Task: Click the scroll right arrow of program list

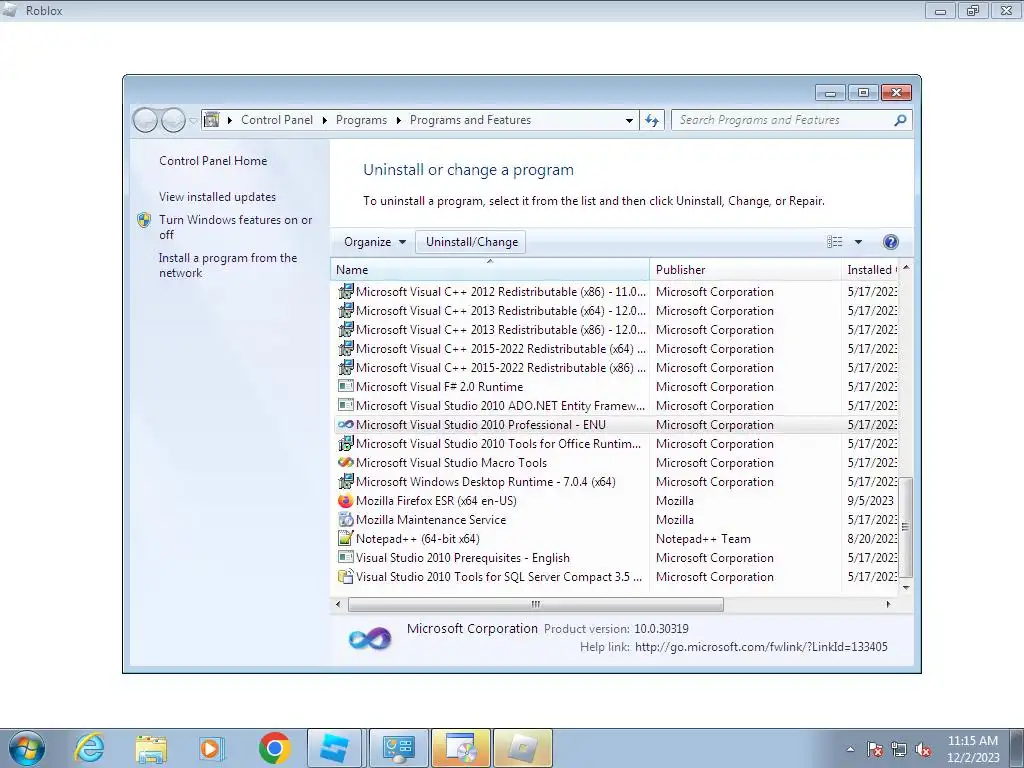Action: pyautogui.click(x=888, y=605)
